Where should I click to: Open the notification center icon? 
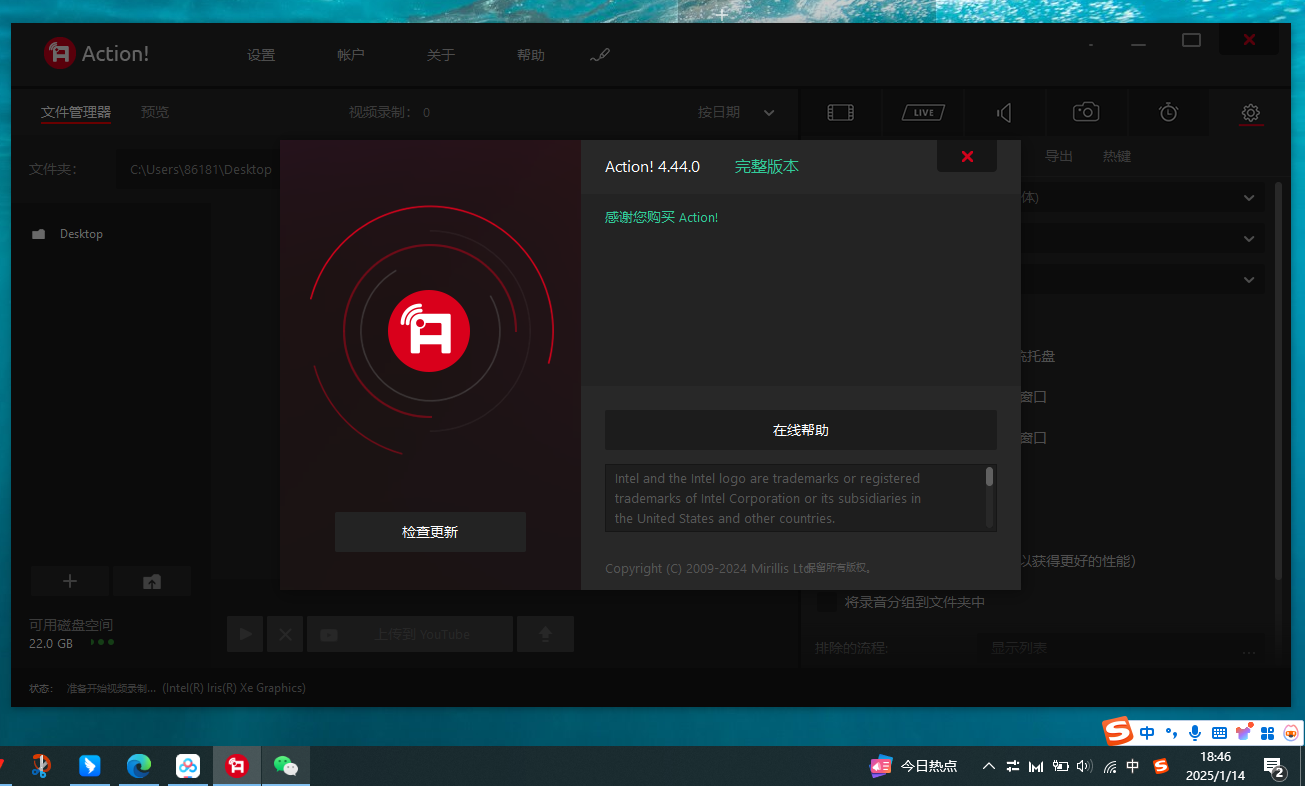pyautogui.click(x=1275, y=767)
